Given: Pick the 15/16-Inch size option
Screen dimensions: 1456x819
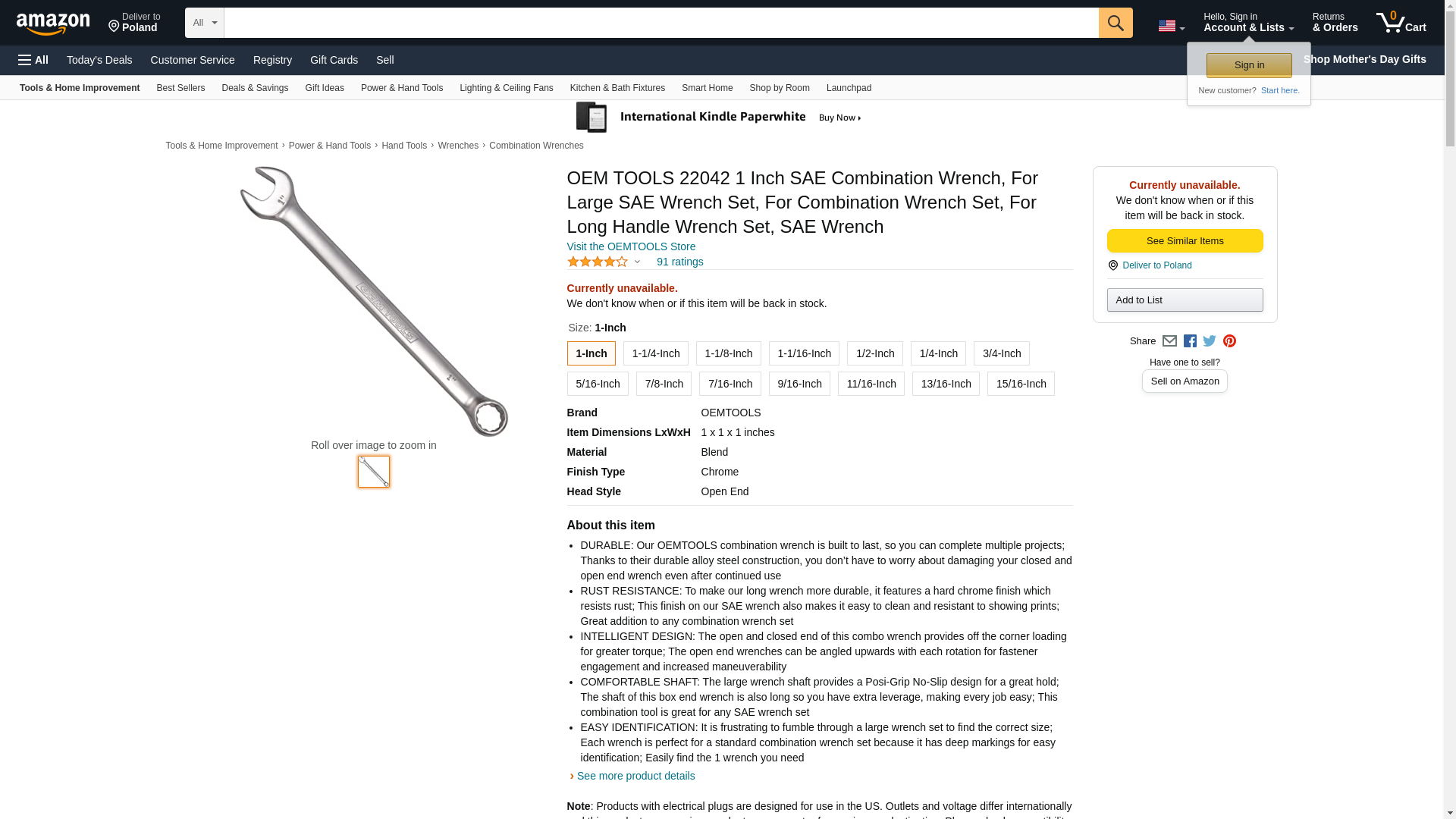Looking at the screenshot, I should [1021, 384].
